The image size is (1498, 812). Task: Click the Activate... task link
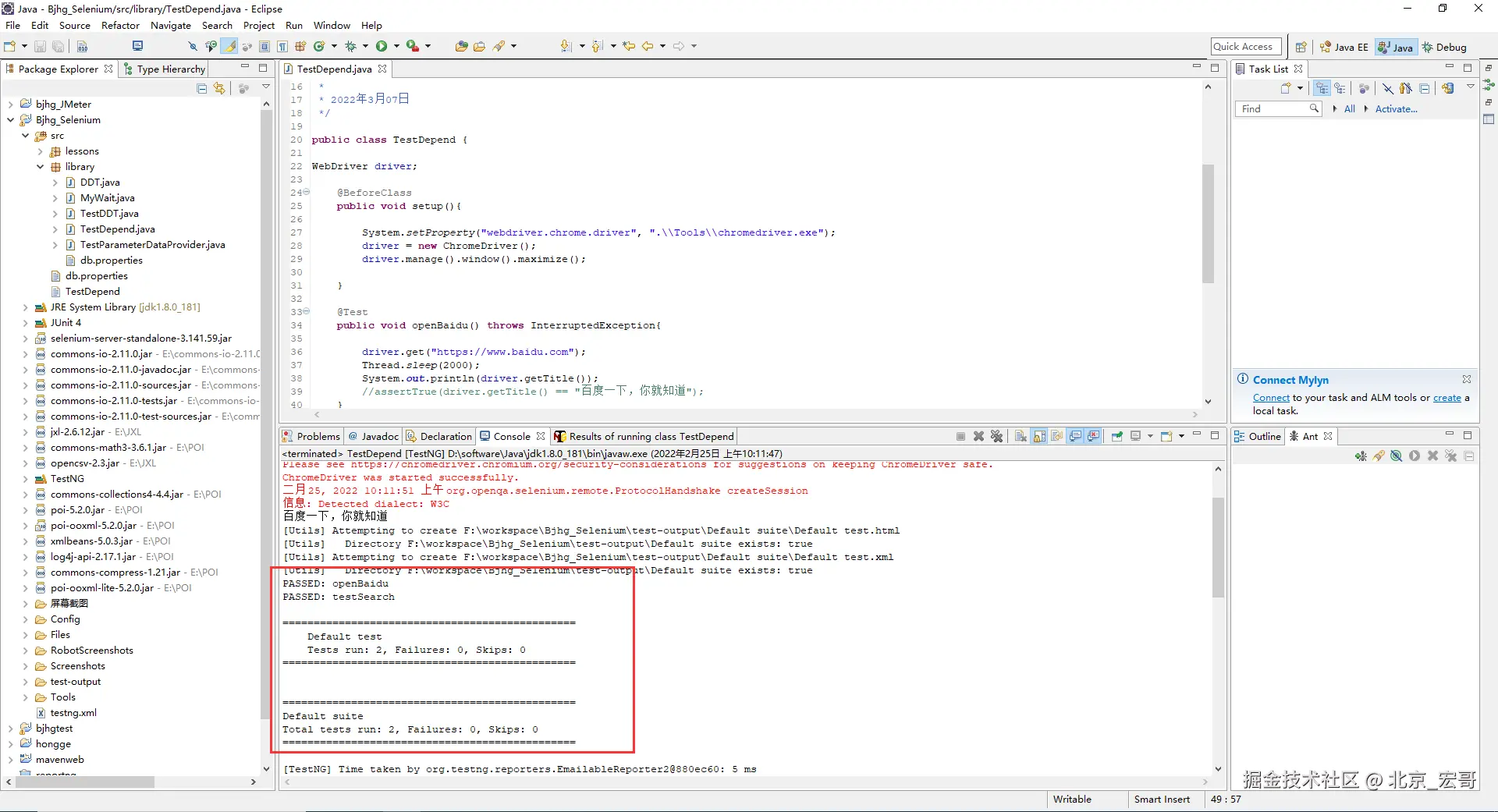pyautogui.click(x=1396, y=109)
